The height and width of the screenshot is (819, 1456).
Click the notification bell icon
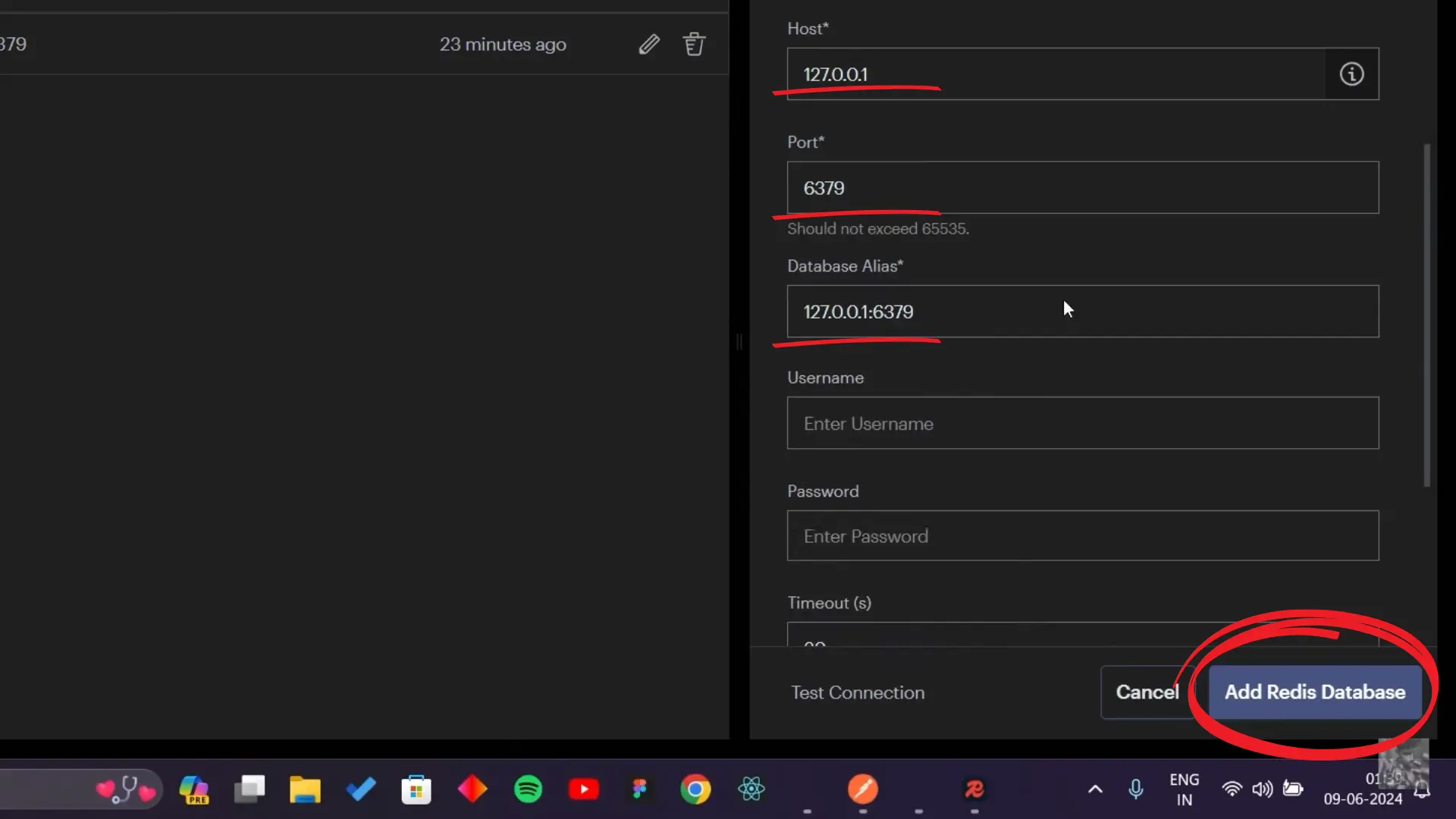(x=1423, y=790)
